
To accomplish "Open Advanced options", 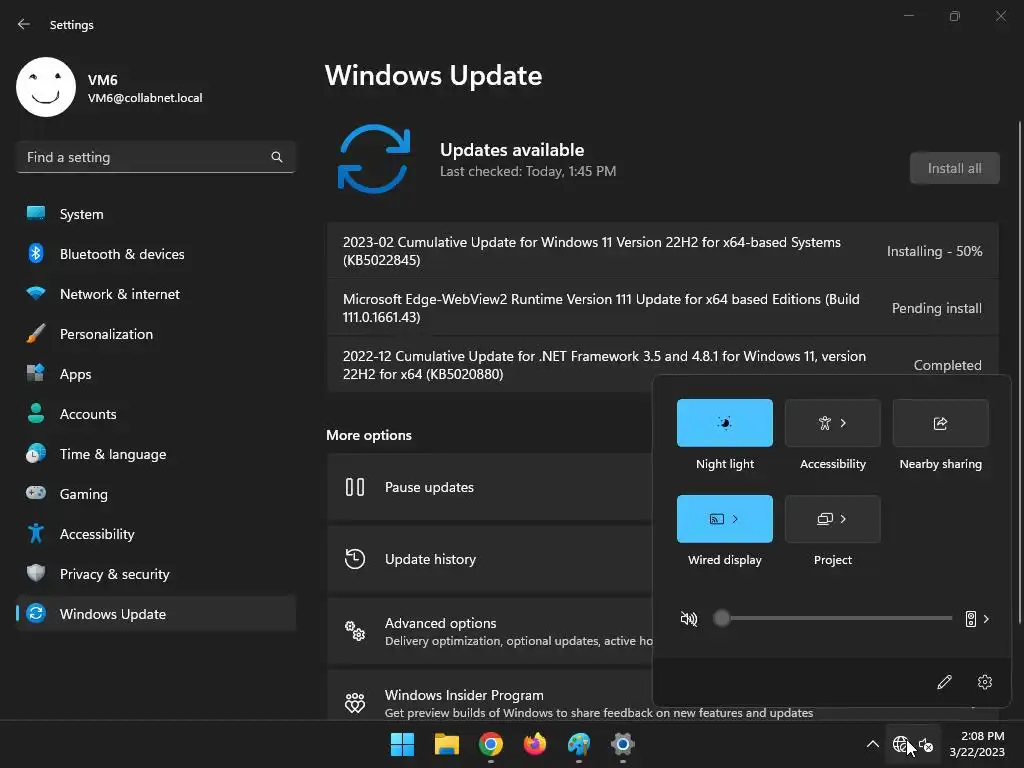I will pyautogui.click(x=490, y=631).
